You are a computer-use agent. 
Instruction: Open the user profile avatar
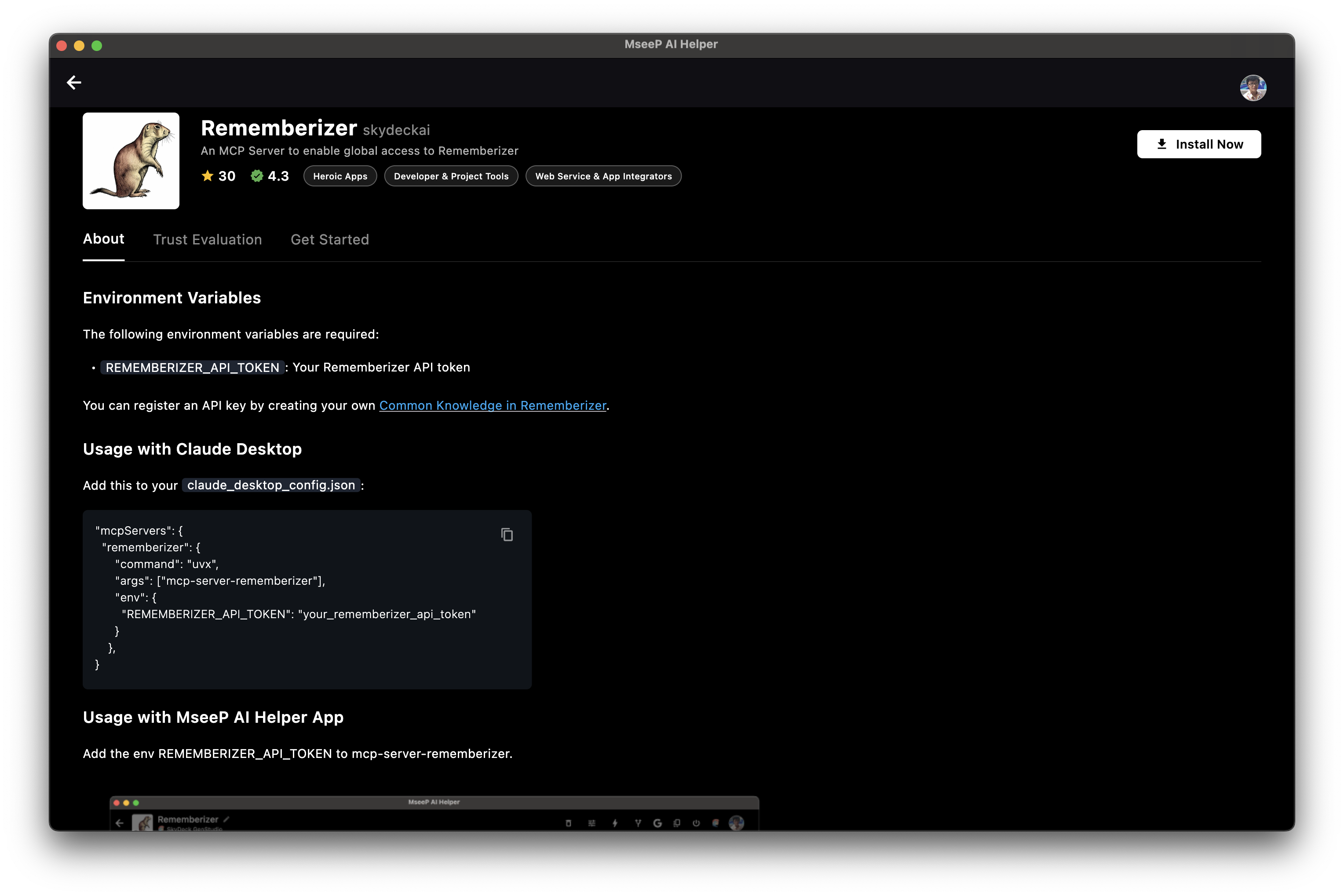point(1252,88)
